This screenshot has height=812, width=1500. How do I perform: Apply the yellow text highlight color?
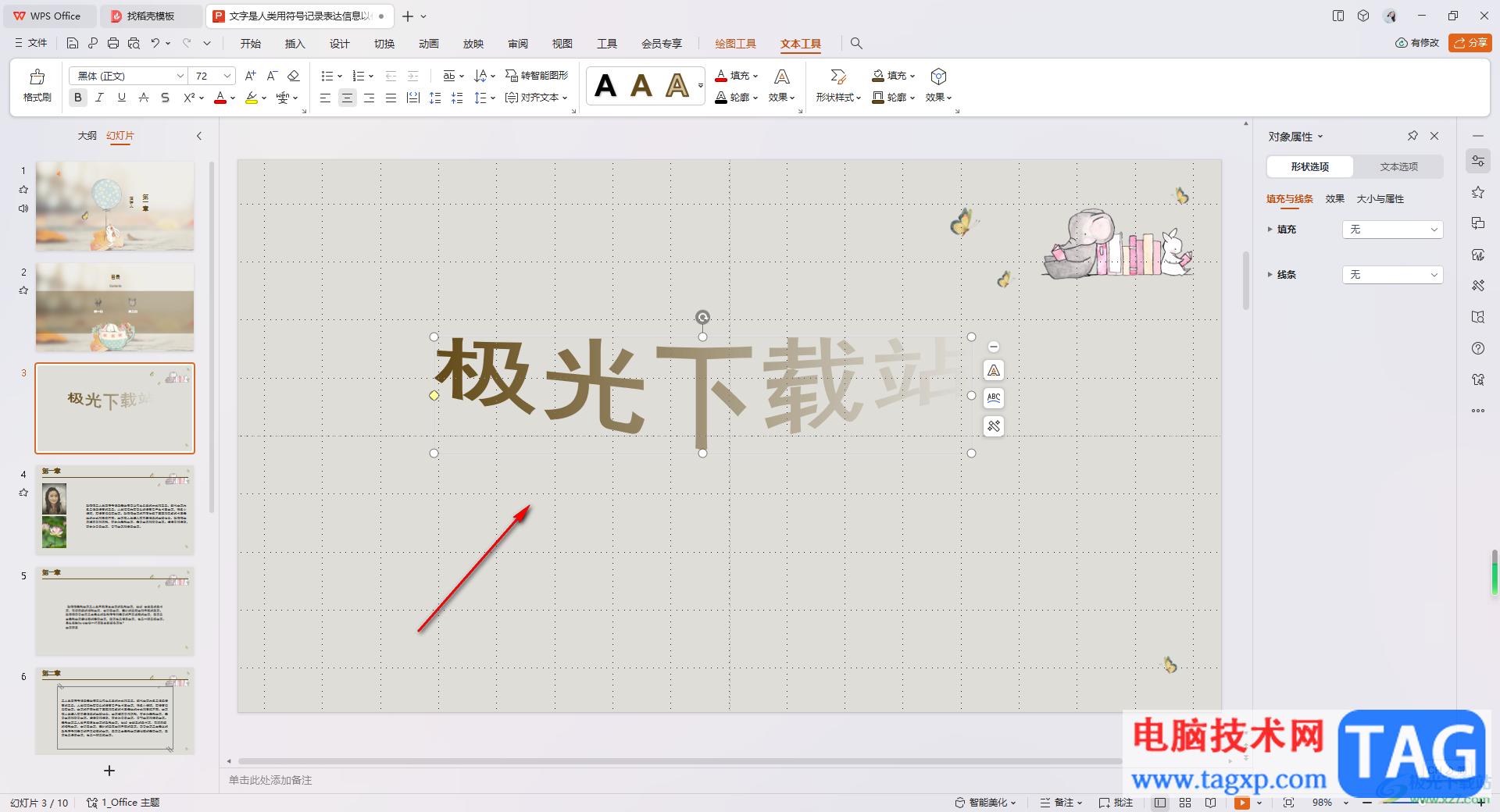click(x=251, y=98)
